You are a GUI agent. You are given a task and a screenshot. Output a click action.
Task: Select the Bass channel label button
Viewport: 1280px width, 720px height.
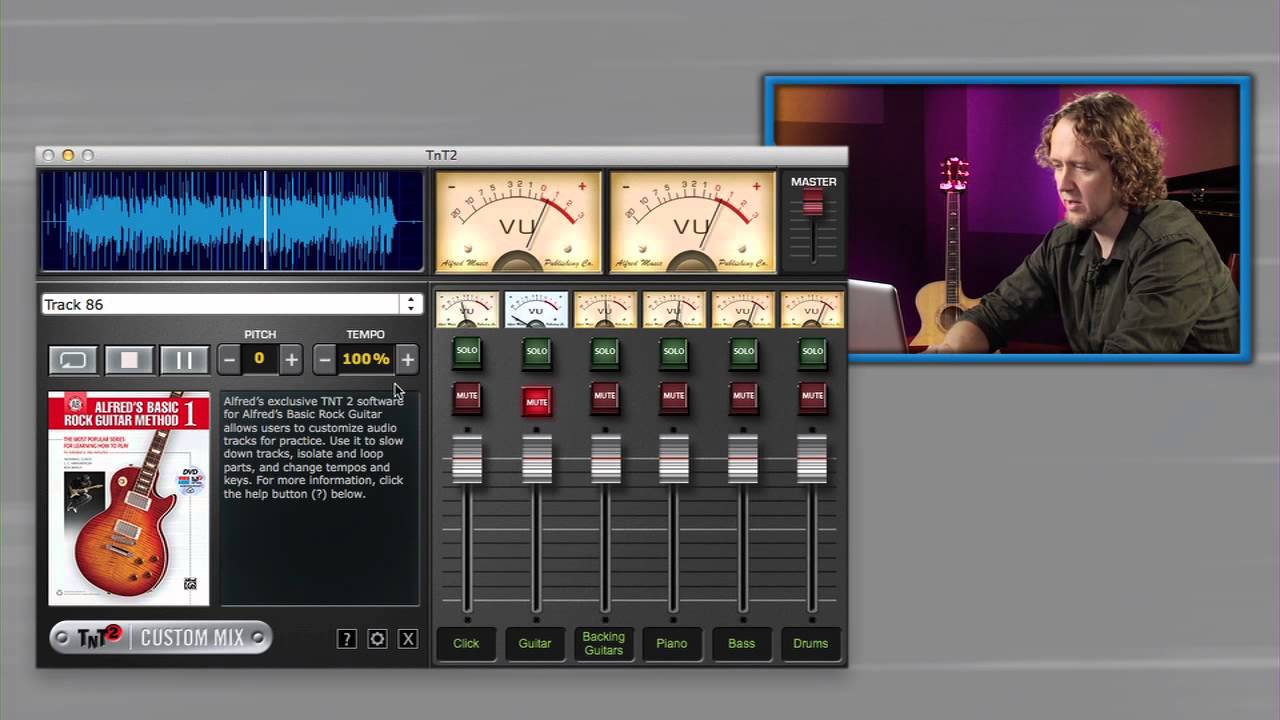click(741, 643)
